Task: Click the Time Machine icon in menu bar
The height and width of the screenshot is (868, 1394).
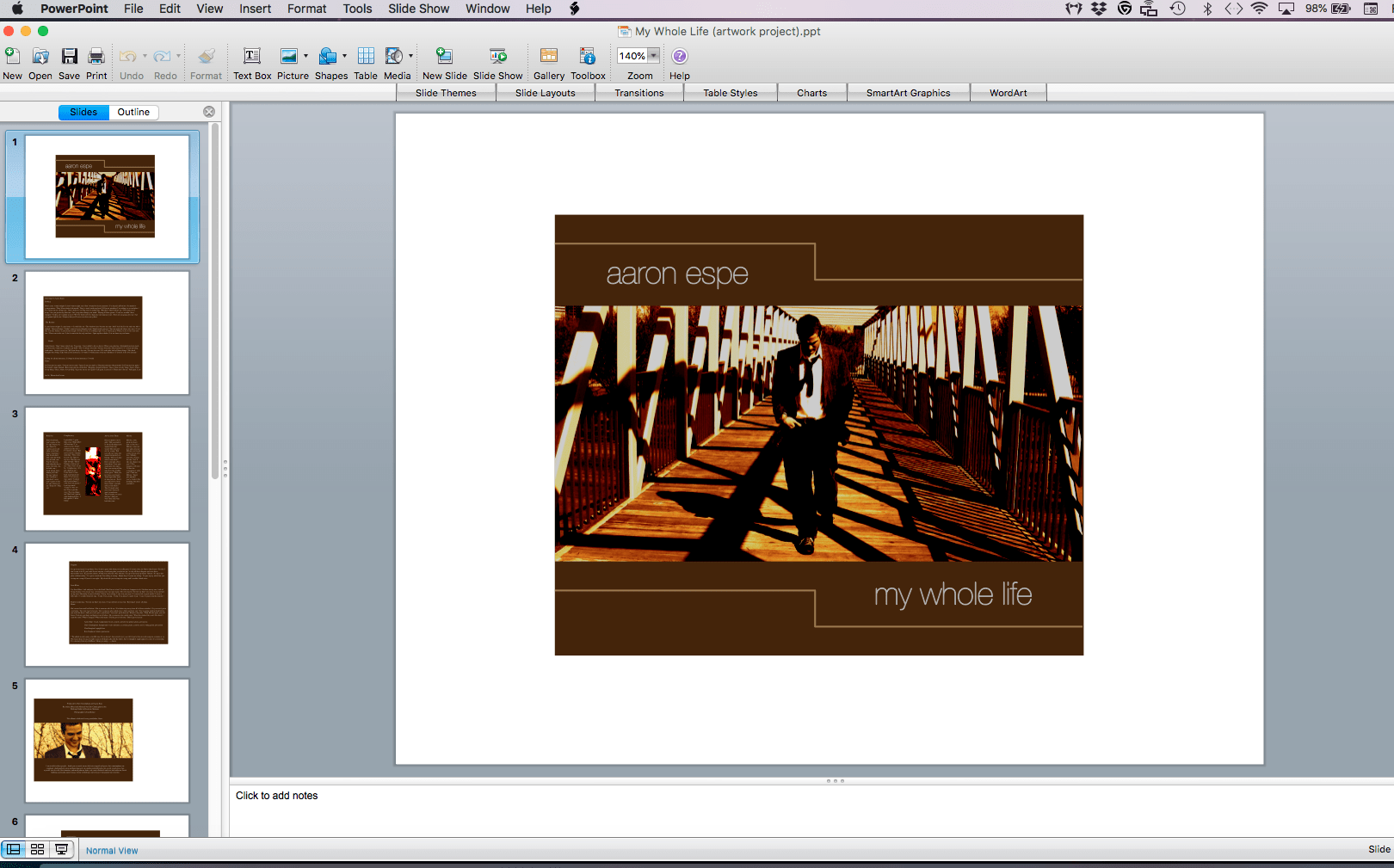Action: point(1178,9)
